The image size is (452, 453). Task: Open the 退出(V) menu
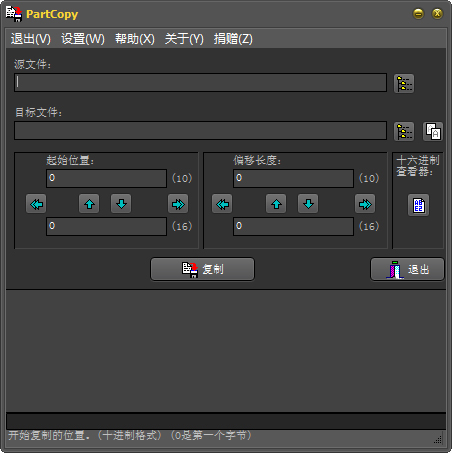[31, 39]
